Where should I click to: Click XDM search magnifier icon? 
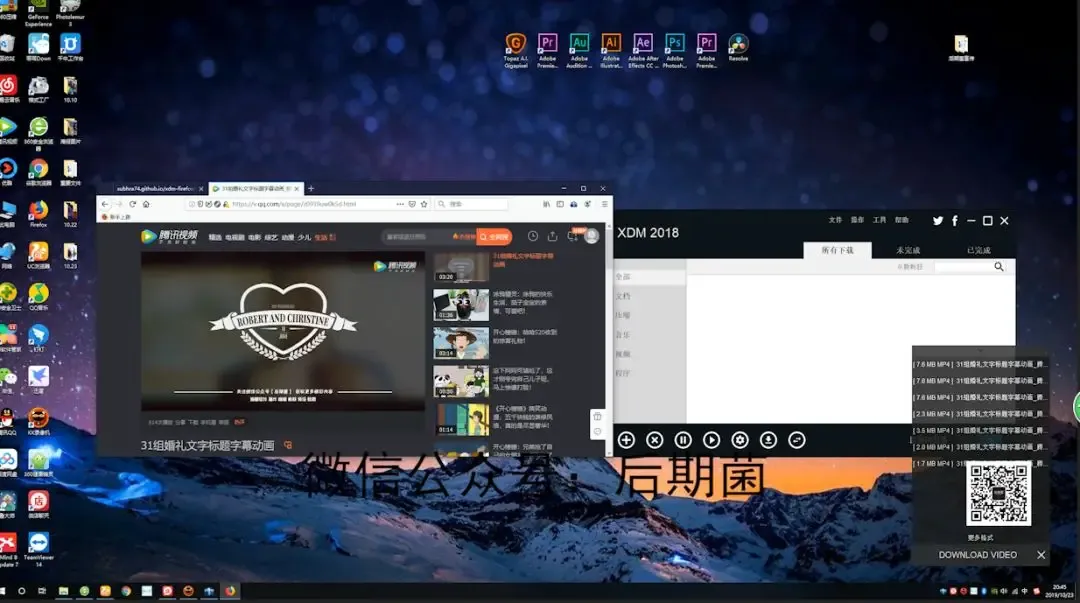pyautogui.click(x=999, y=267)
